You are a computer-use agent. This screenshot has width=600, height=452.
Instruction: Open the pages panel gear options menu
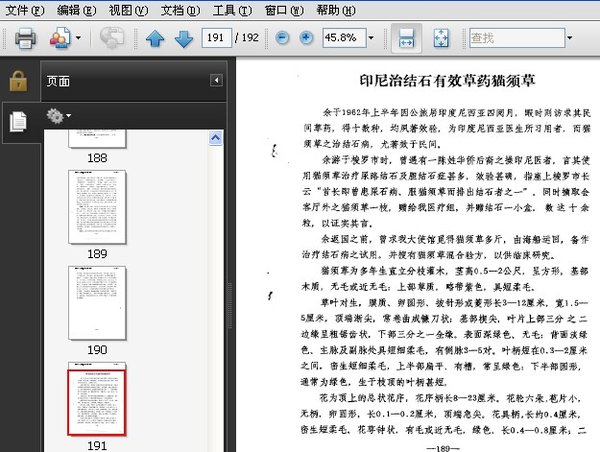pos(59,116)
